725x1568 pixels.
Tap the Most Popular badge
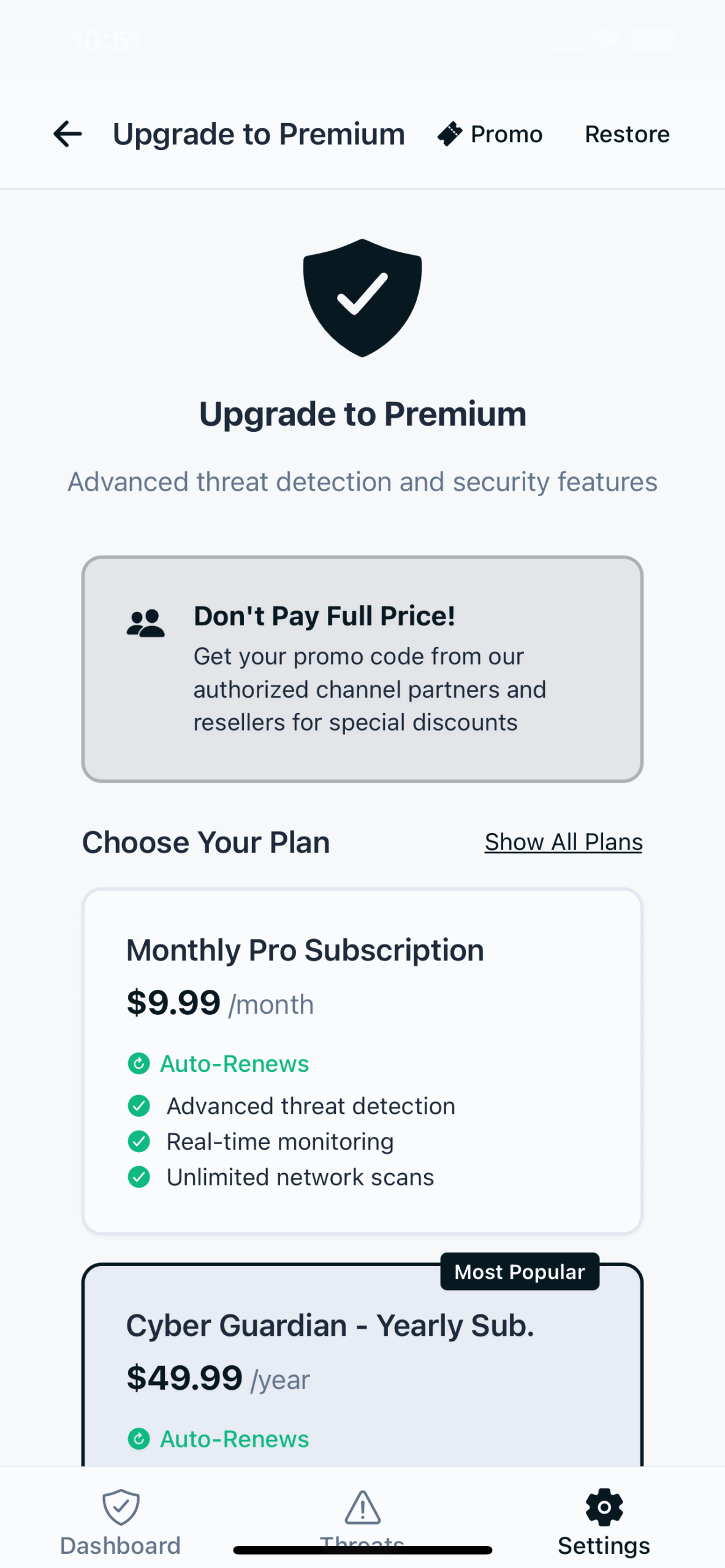point(519,1272)
